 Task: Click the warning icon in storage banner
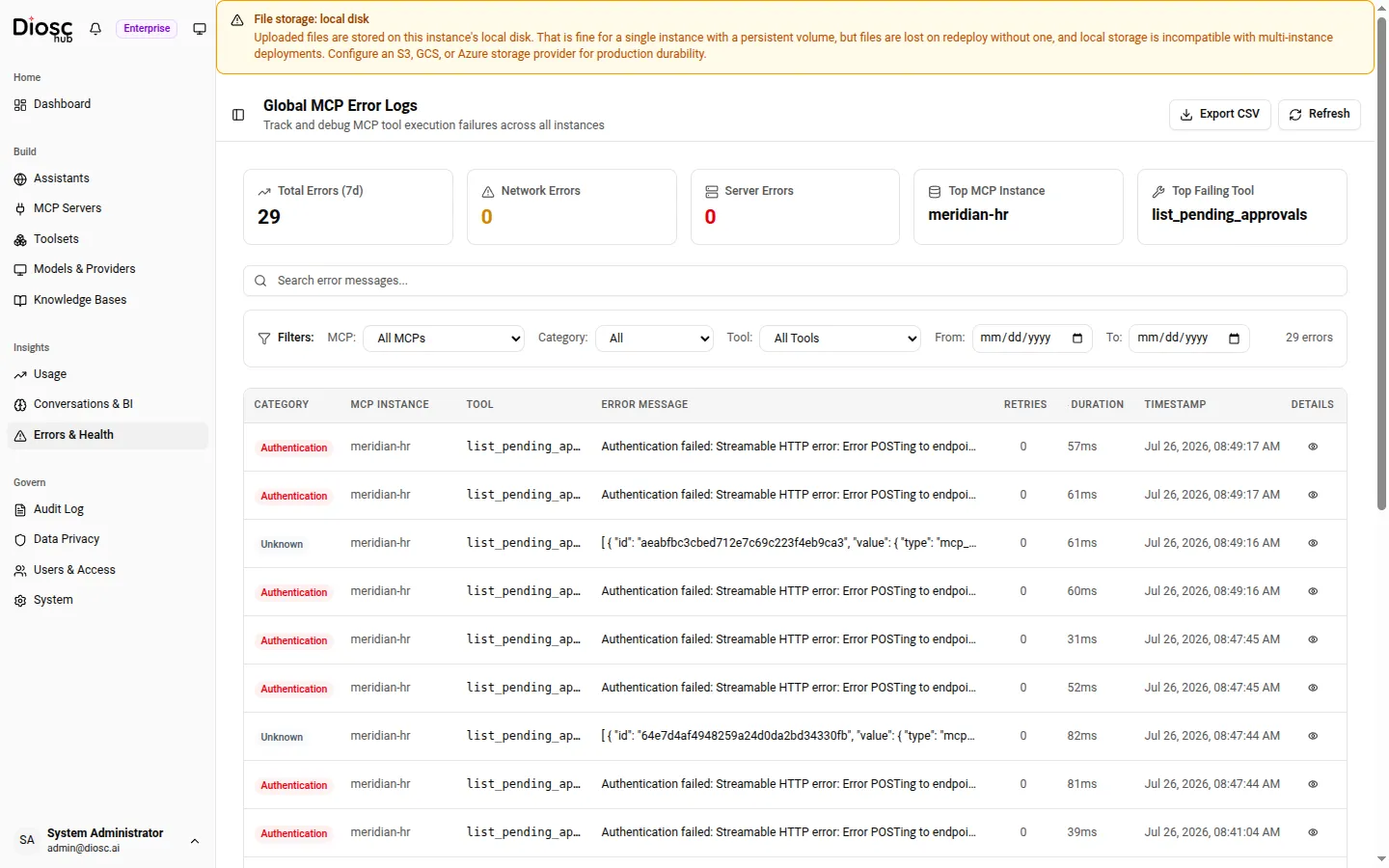pyautogui.click(x=237, y=19)
